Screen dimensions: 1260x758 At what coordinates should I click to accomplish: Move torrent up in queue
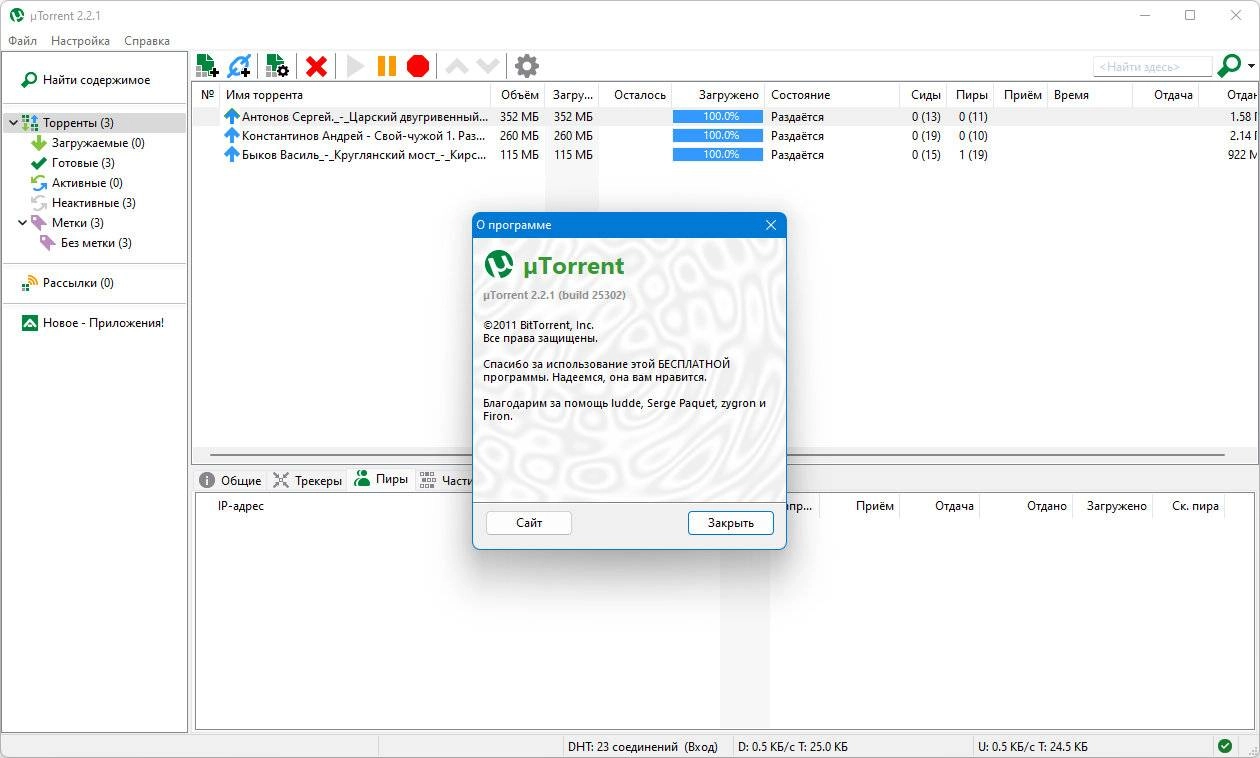(456, 66)
